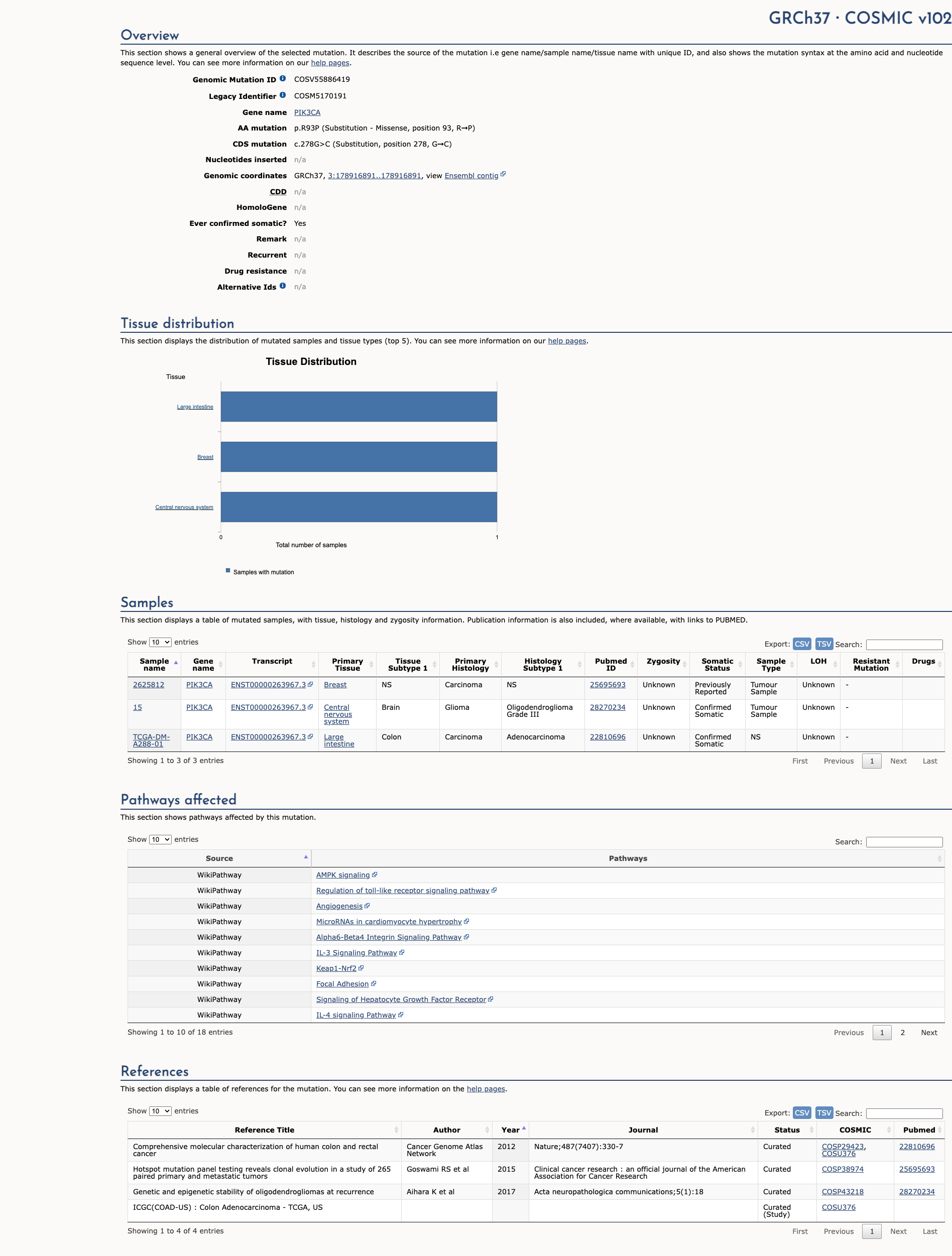The height and width of the screenshot is (1256, 952).
Task: Sort Pathways table by Pathways column
Action: pos(628,858)
